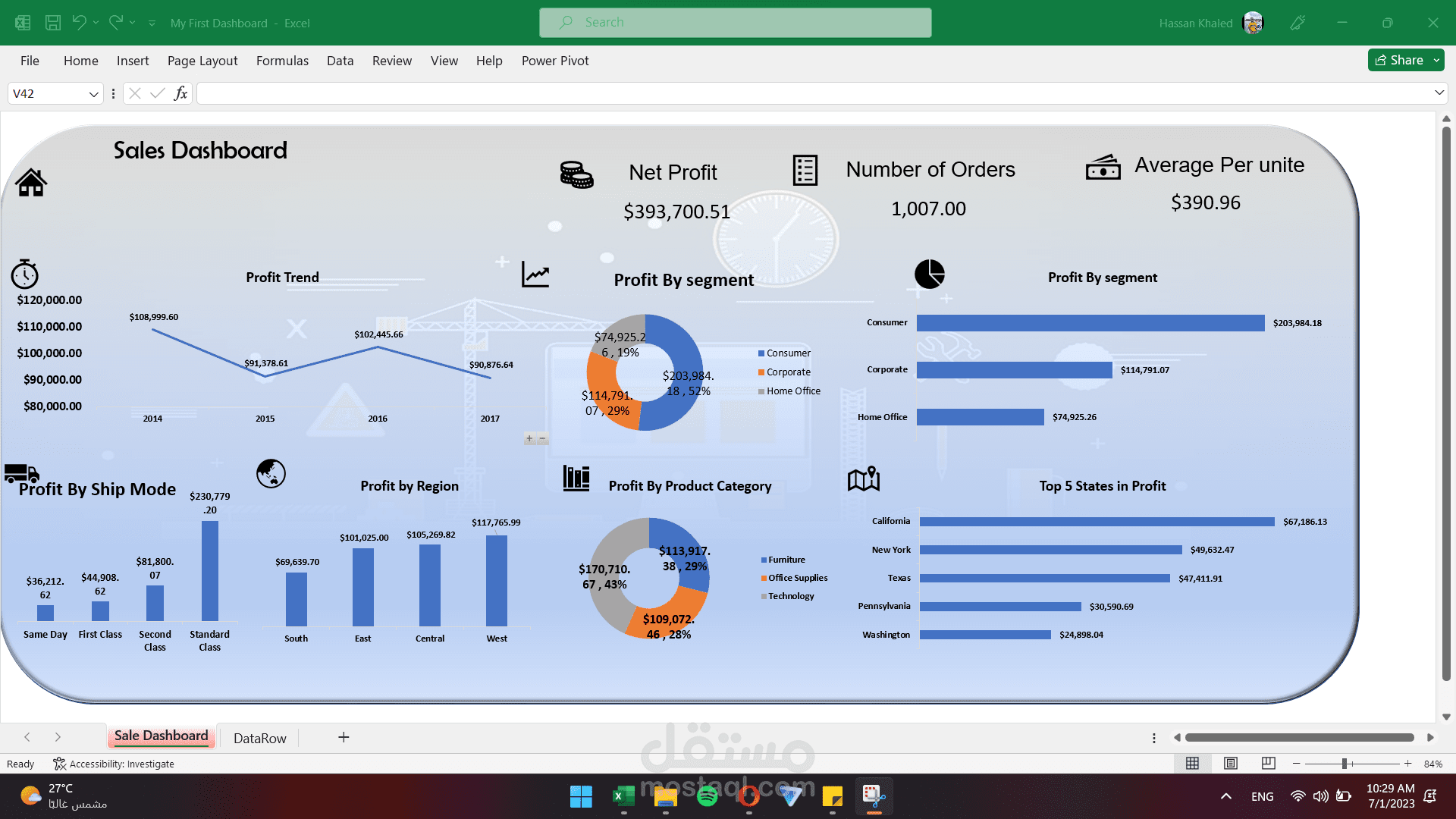1456x819 pixels.
Task: Switch to the Home ribbon tab
Action: coord(80,61)
